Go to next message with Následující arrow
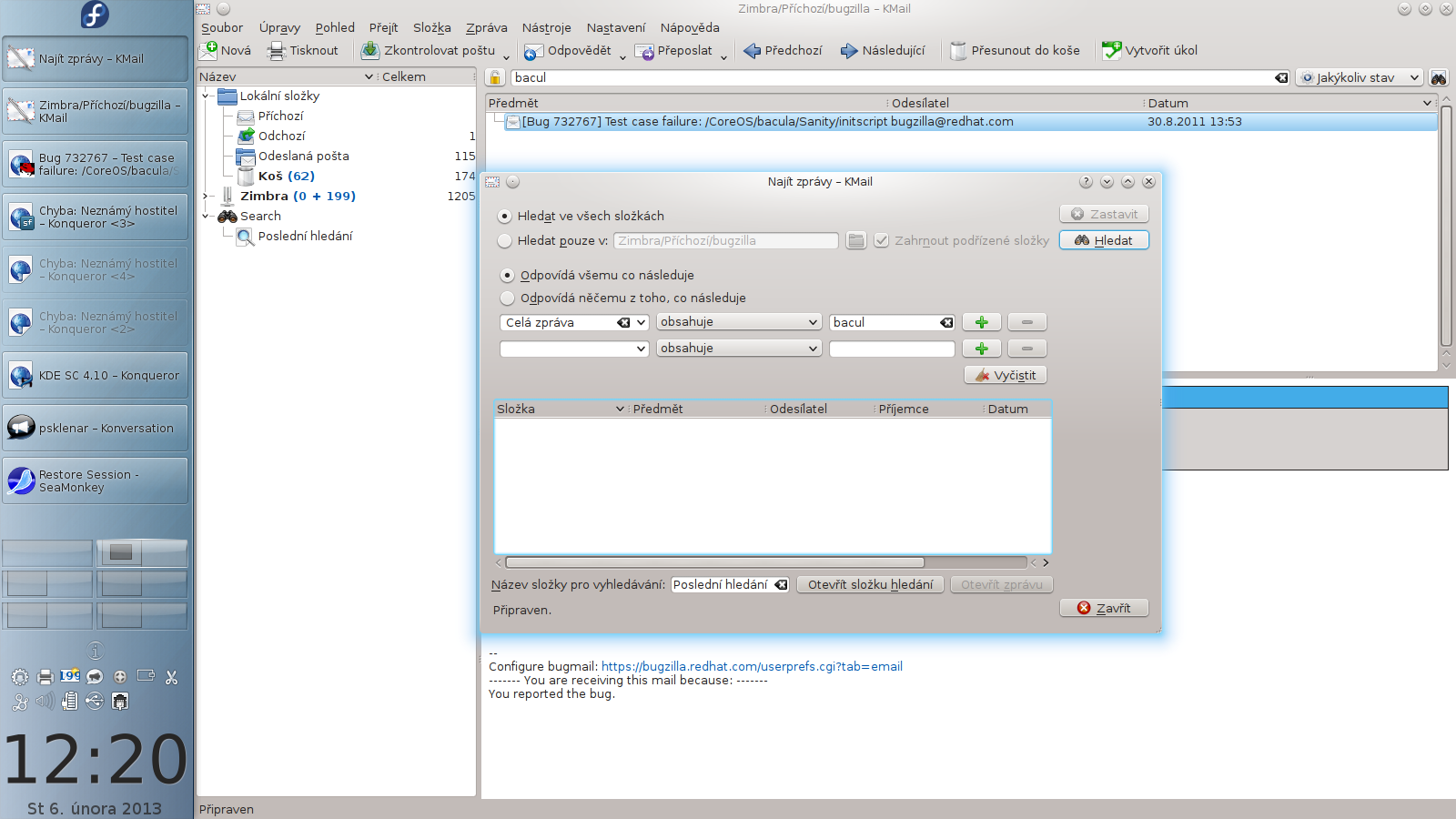Screen dimensions: 1456x819 click(849, 51)
